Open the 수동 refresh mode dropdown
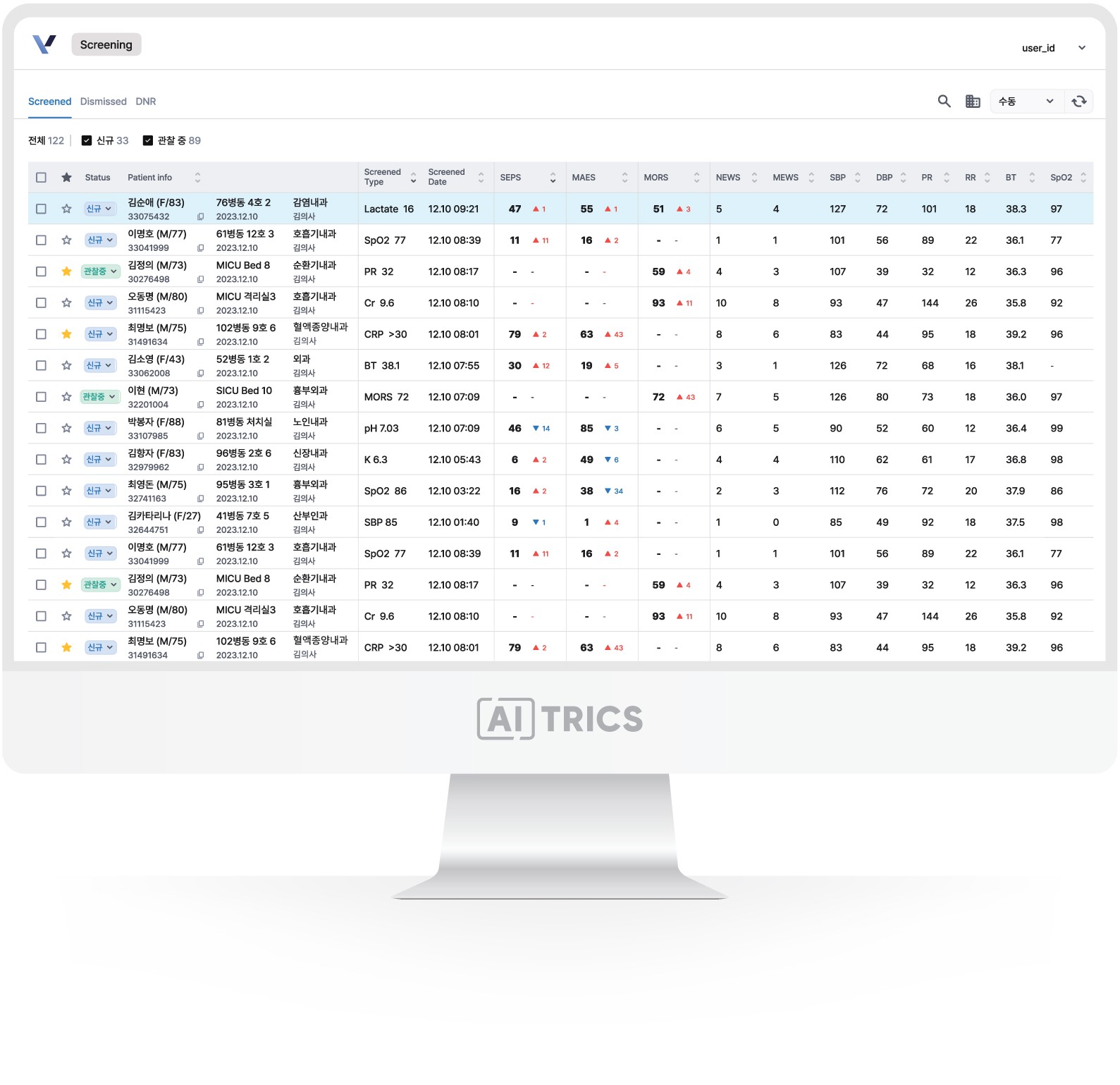This screenshot has width=1120, height=1085. (1025, 102)
